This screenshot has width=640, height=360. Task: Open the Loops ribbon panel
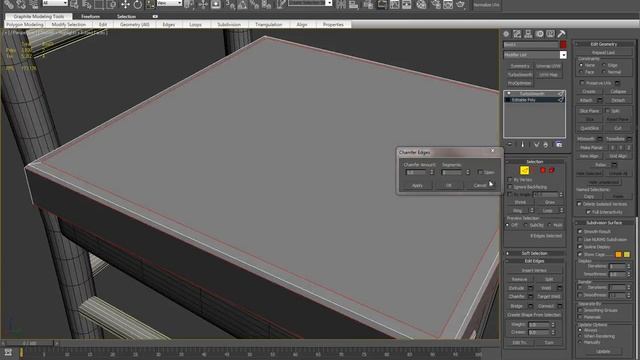[196, 24]
